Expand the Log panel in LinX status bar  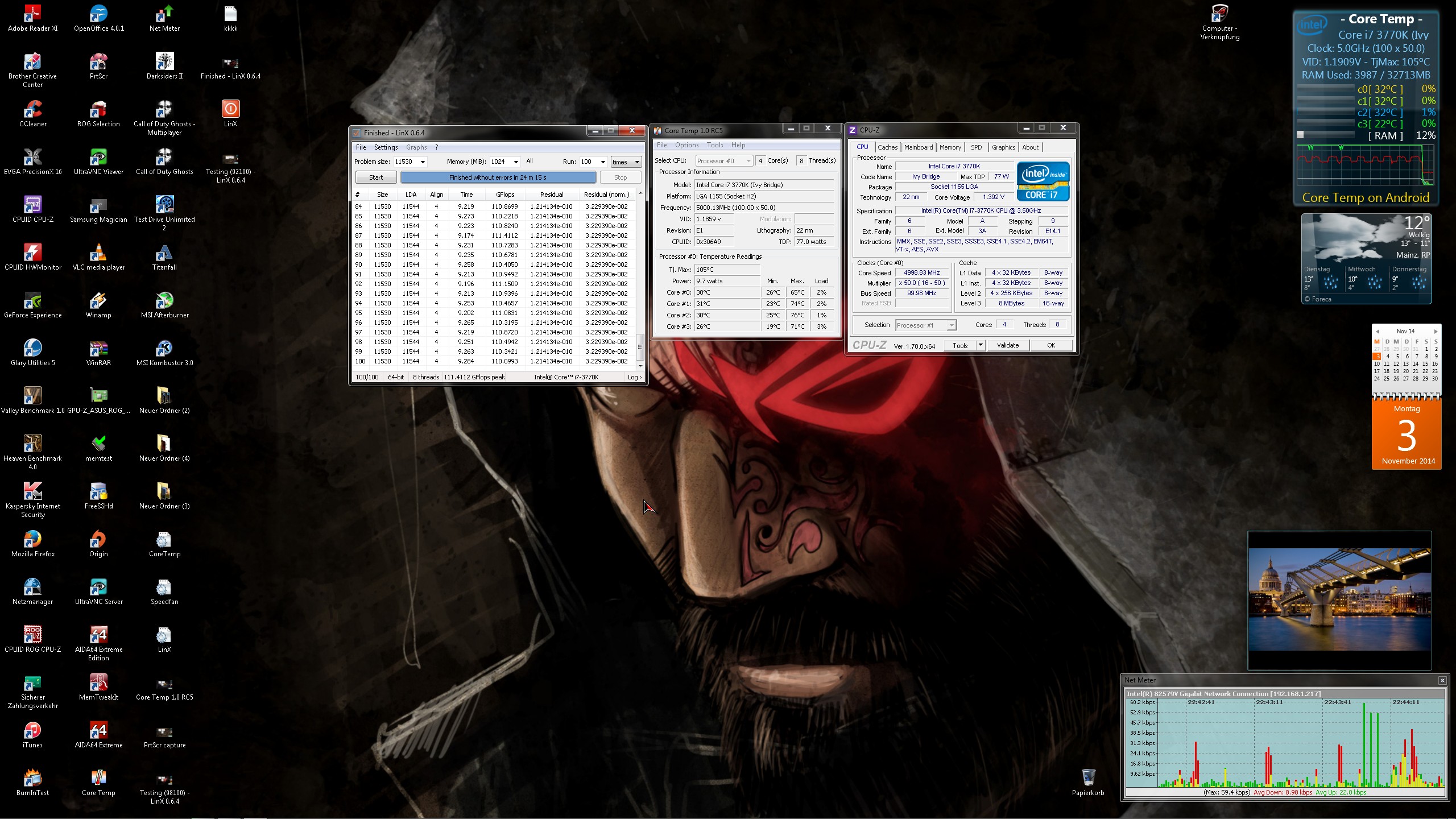(x=635, y=377)
